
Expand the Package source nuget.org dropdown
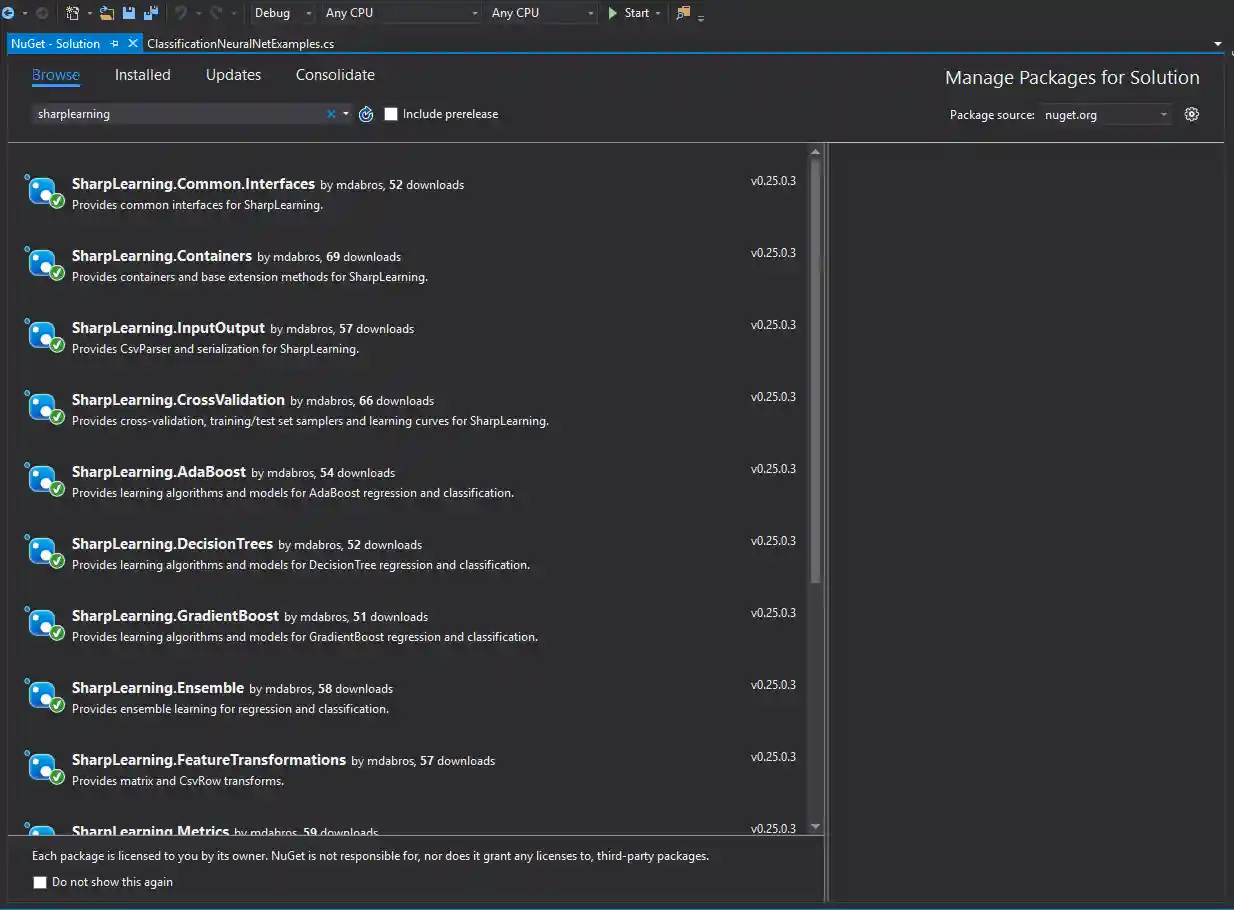point(1105,115)
